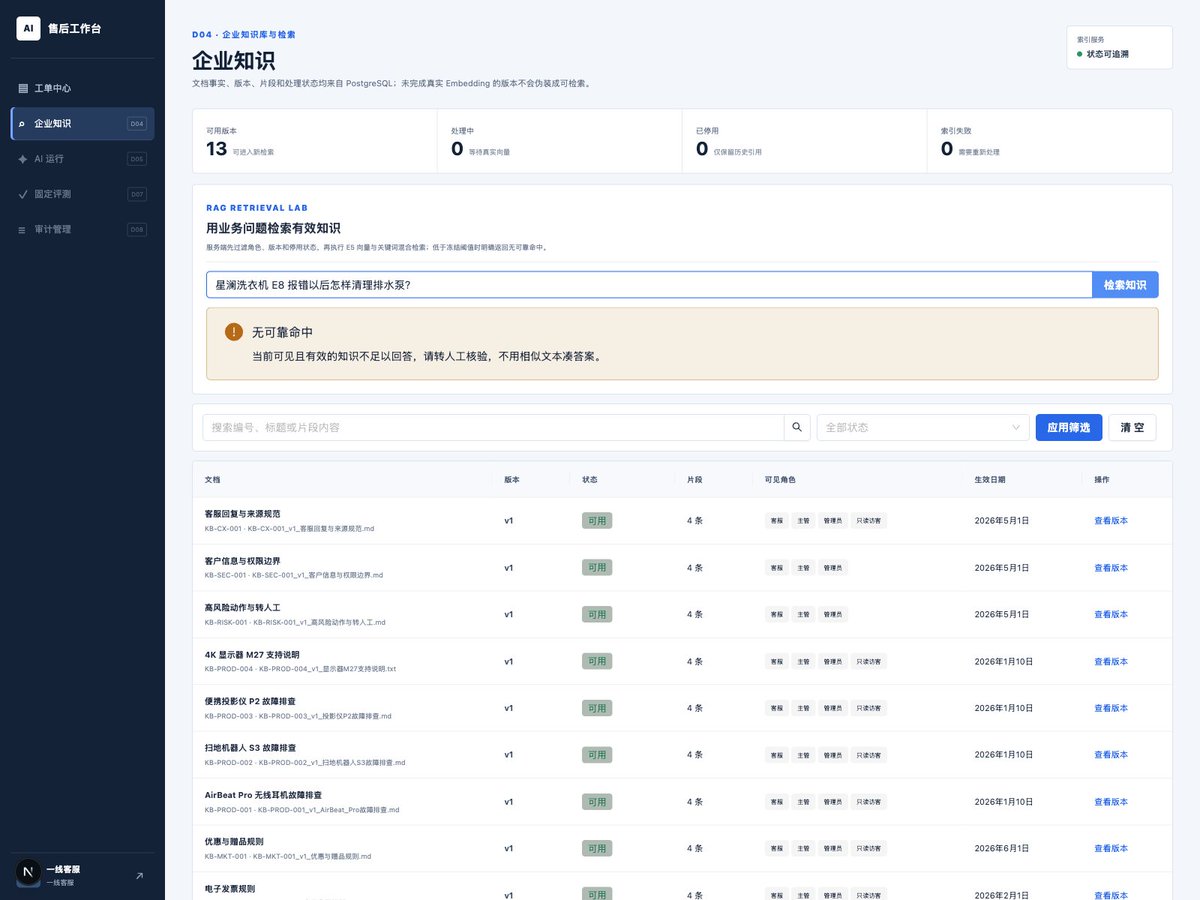Open the 全部状态 status dropdown
Image resolution: width=1200 pixels, height=900 pixels.
pyautogui.click(x=923, y=427)
